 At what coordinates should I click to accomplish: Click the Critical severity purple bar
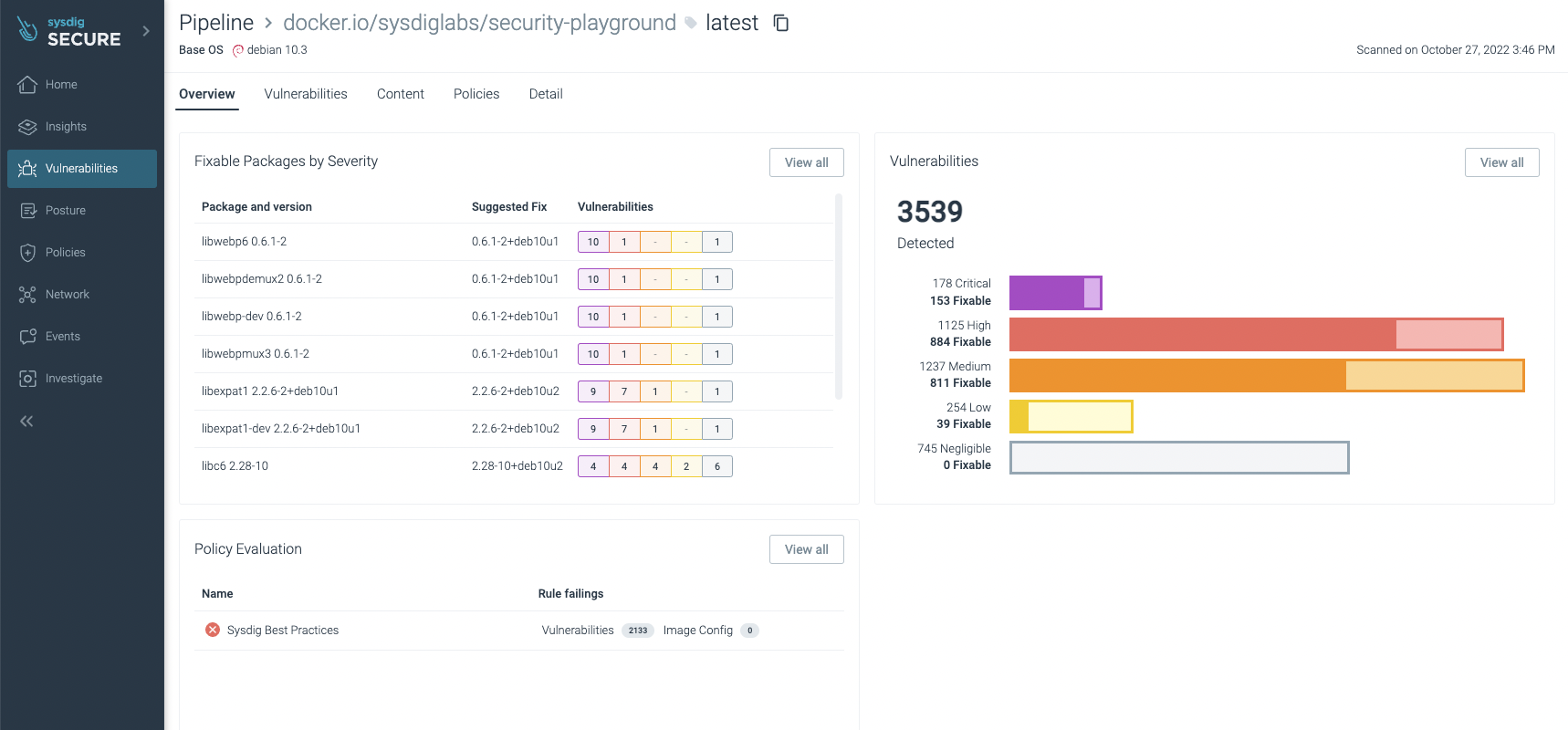(x=1056, y=293)
